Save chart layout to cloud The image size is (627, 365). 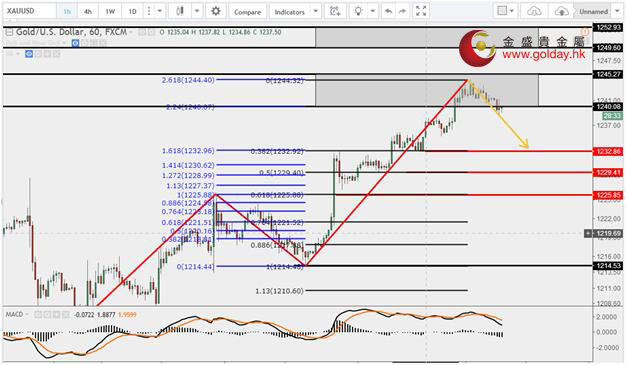(x=561, y=11)
